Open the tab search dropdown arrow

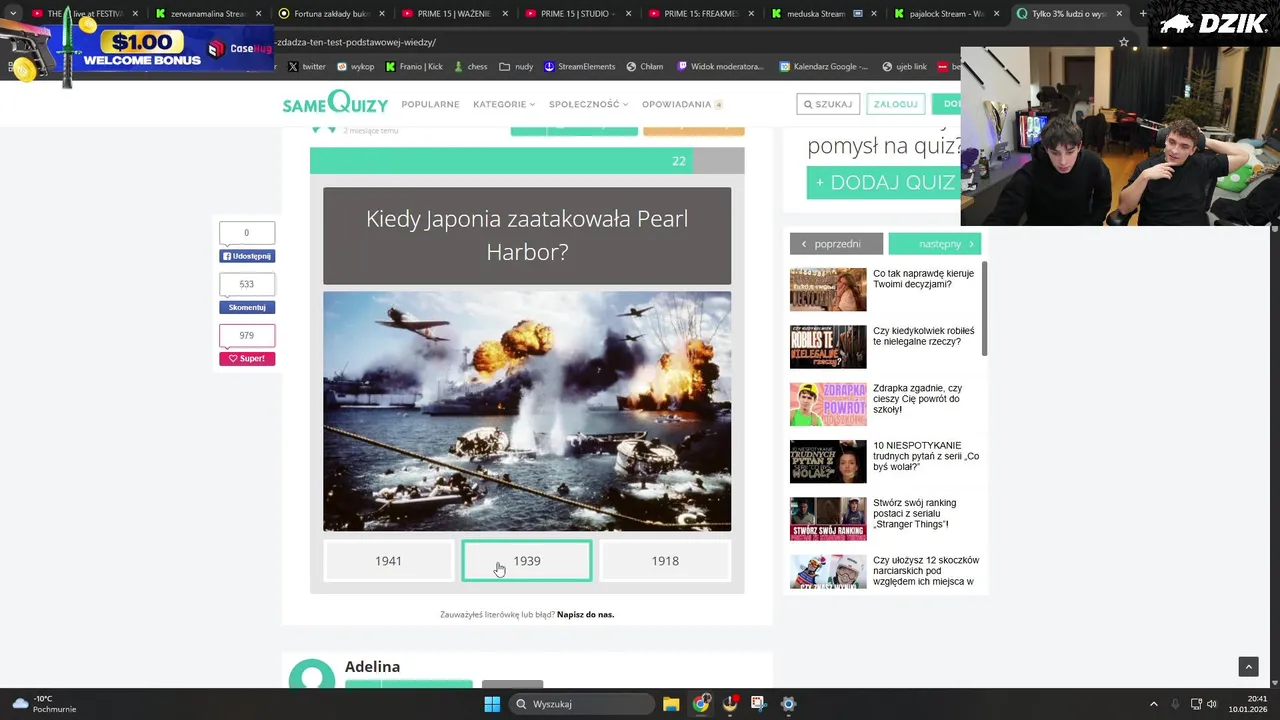point(13,14)
